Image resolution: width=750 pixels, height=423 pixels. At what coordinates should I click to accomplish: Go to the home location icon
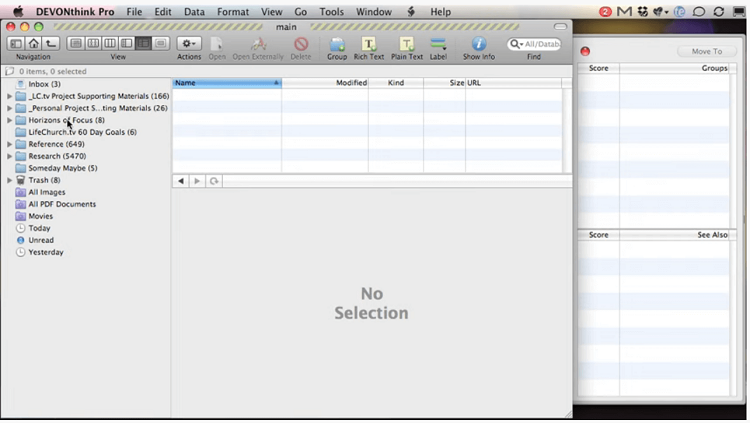[33, 44]
